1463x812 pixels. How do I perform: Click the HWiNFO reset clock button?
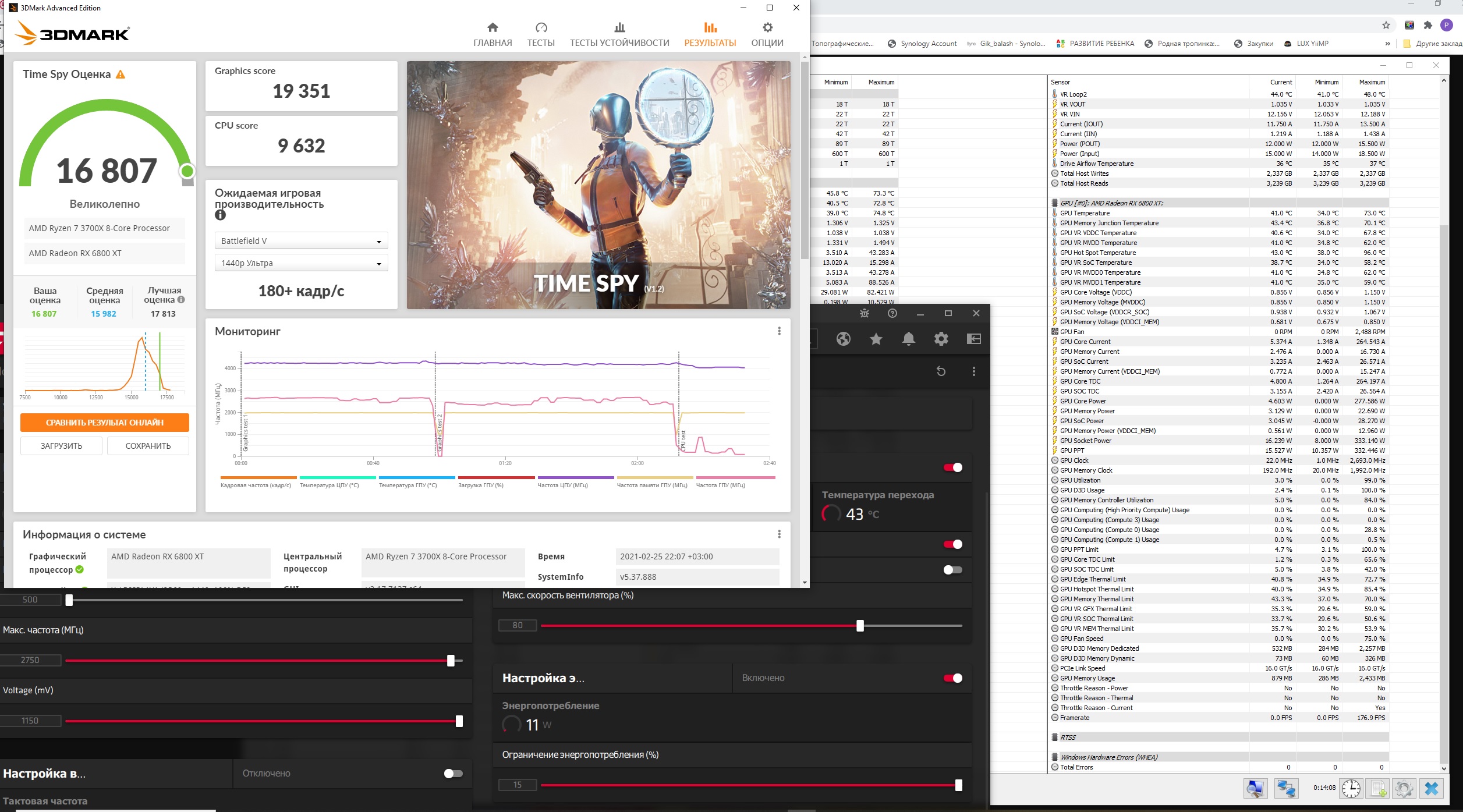(1351, 789)
